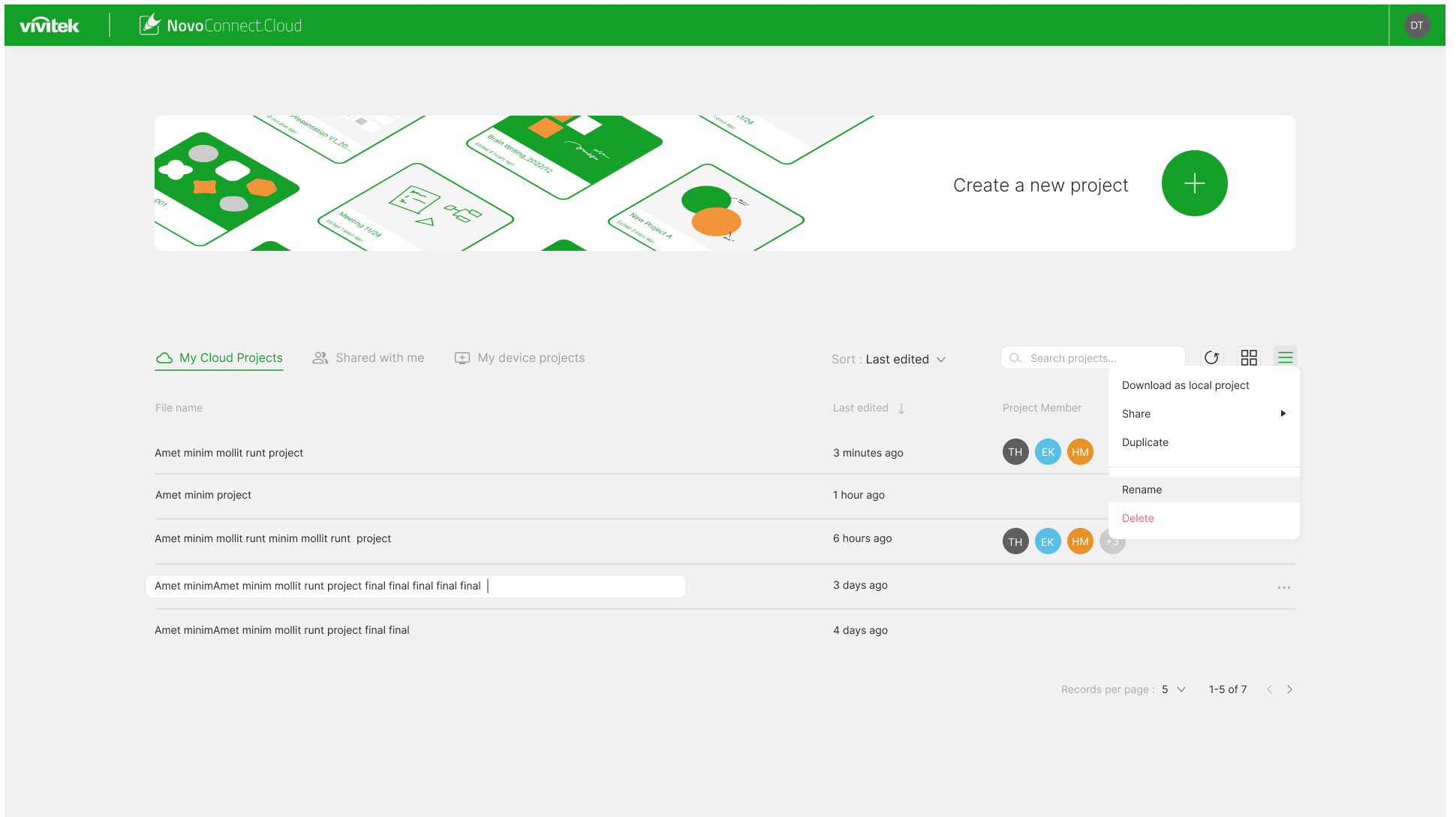Image resolution: width=1456 pixels, height=817 pixels.
Task: Open the My device projects tab
Action: (520, 358)
